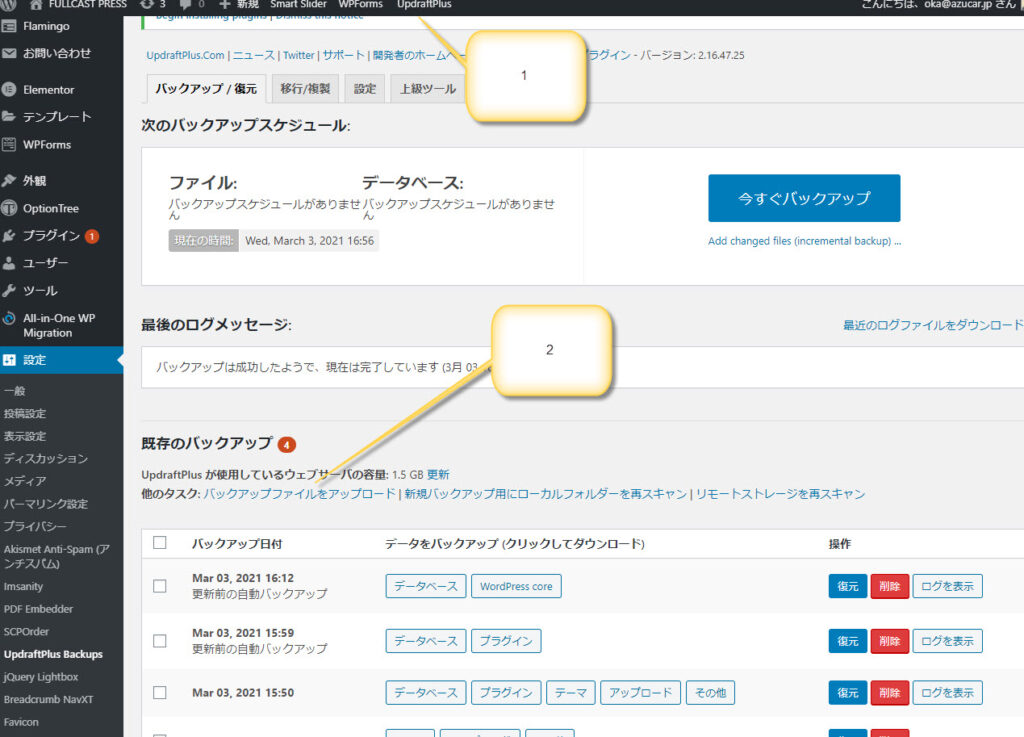This screenshot has width=1024, height=737.
Task: Open the プライバシー submenu item
Action: click(35, 526)
